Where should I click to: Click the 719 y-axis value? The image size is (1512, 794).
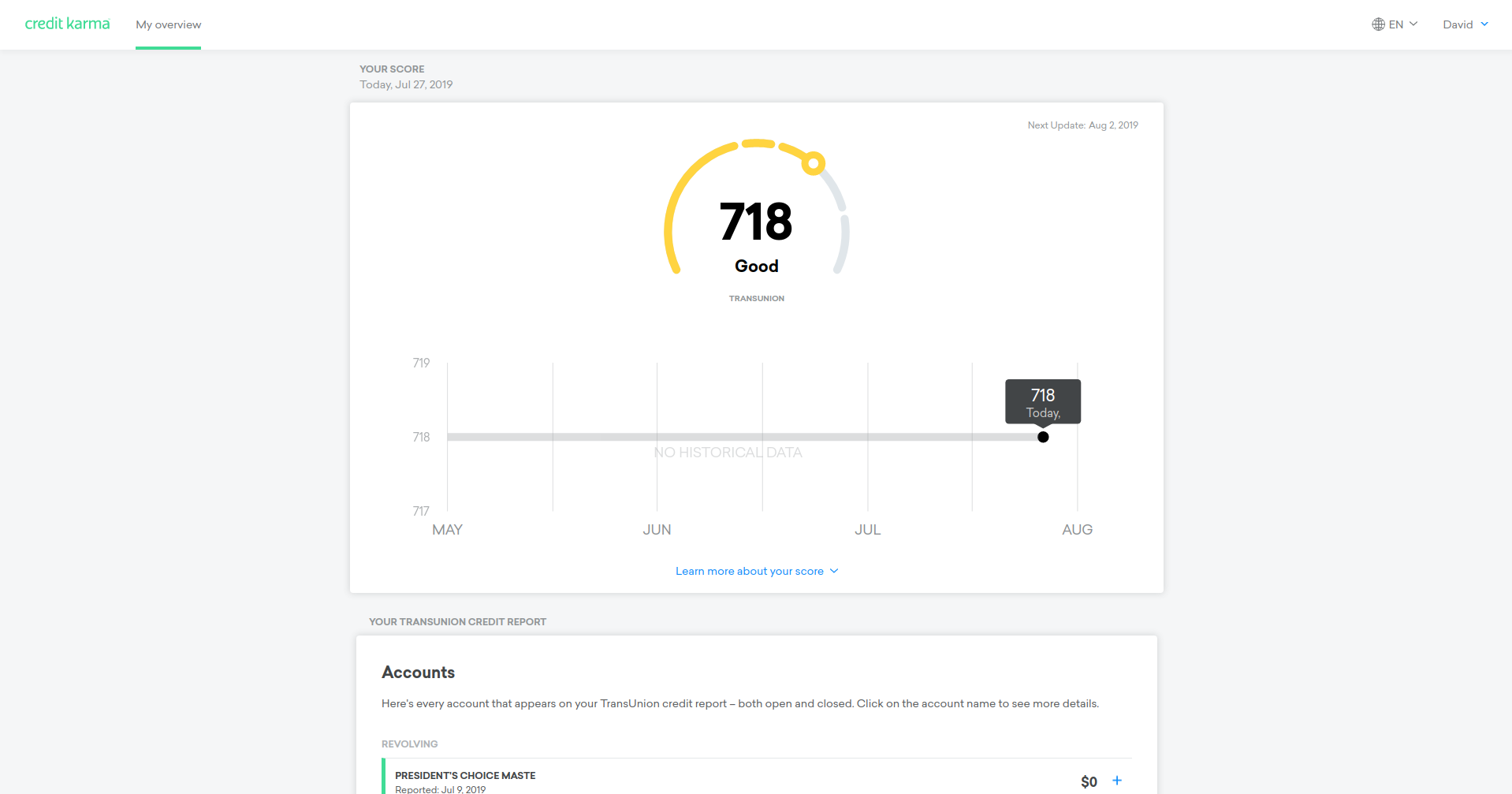pyautogui.click(x=421, y=363)
